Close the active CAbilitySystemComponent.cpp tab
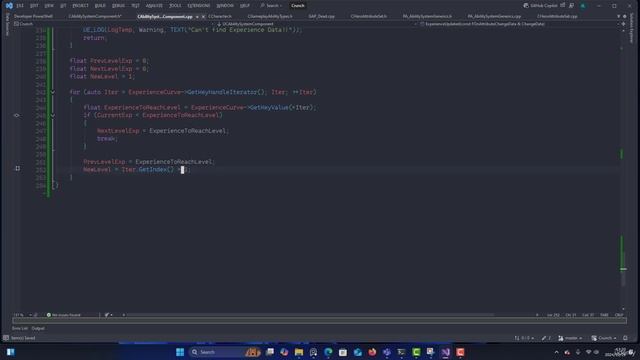The image size is (640, 360). point(203,17)
